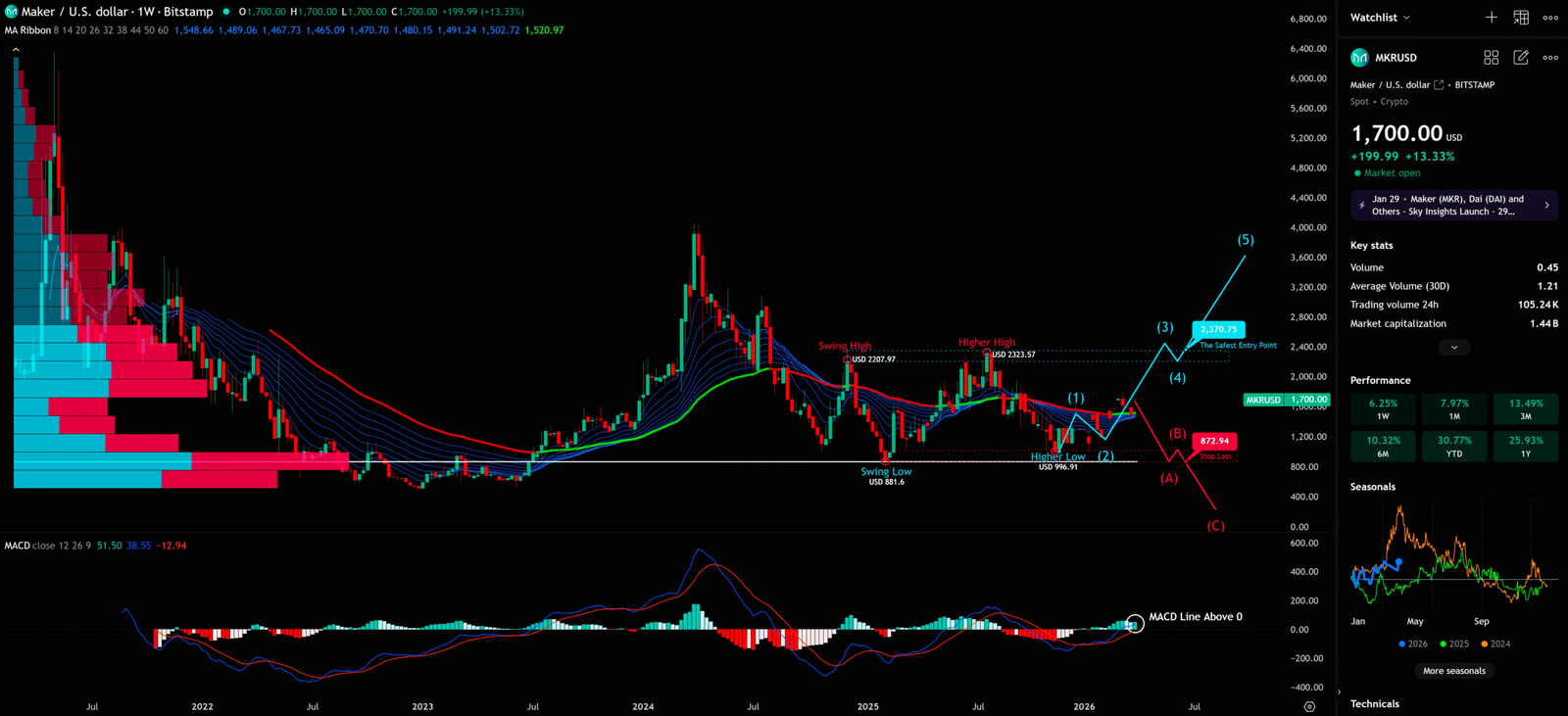This screenshot has width=1568, height=716.
Task: Click the four-squares grid icon beside MKRUSD
Action: coord(1491,58)
